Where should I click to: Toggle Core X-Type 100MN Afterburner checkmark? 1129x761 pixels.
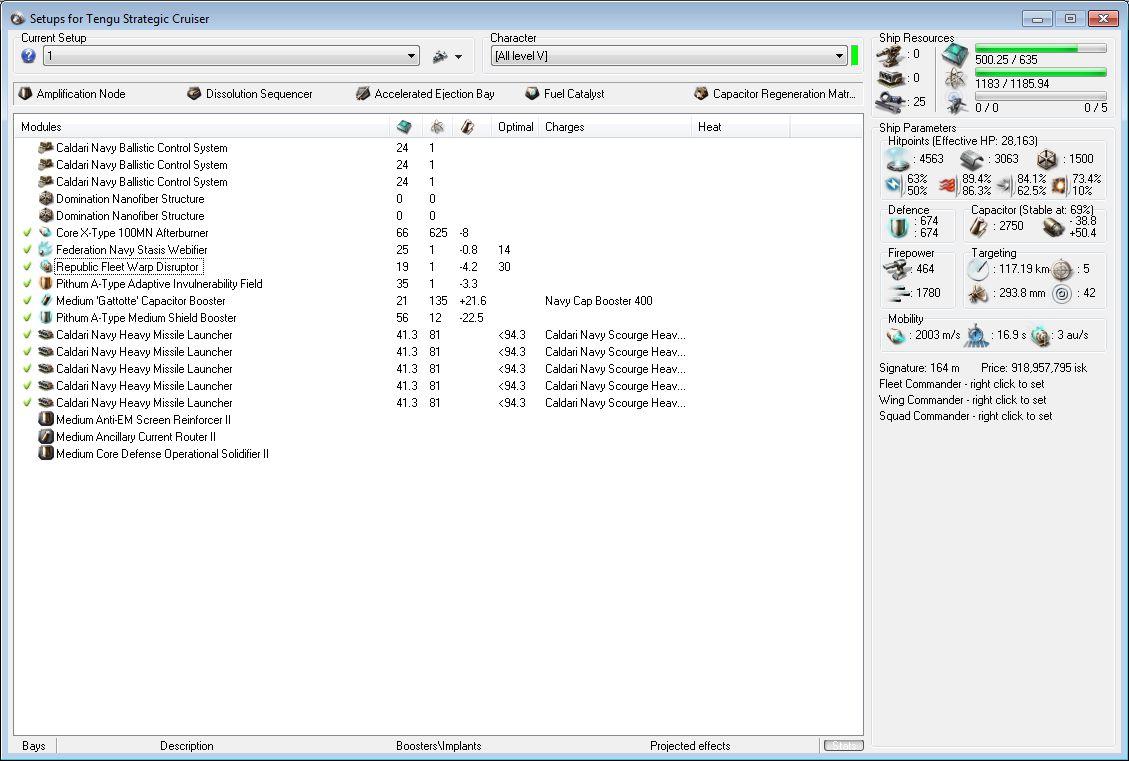27,233
